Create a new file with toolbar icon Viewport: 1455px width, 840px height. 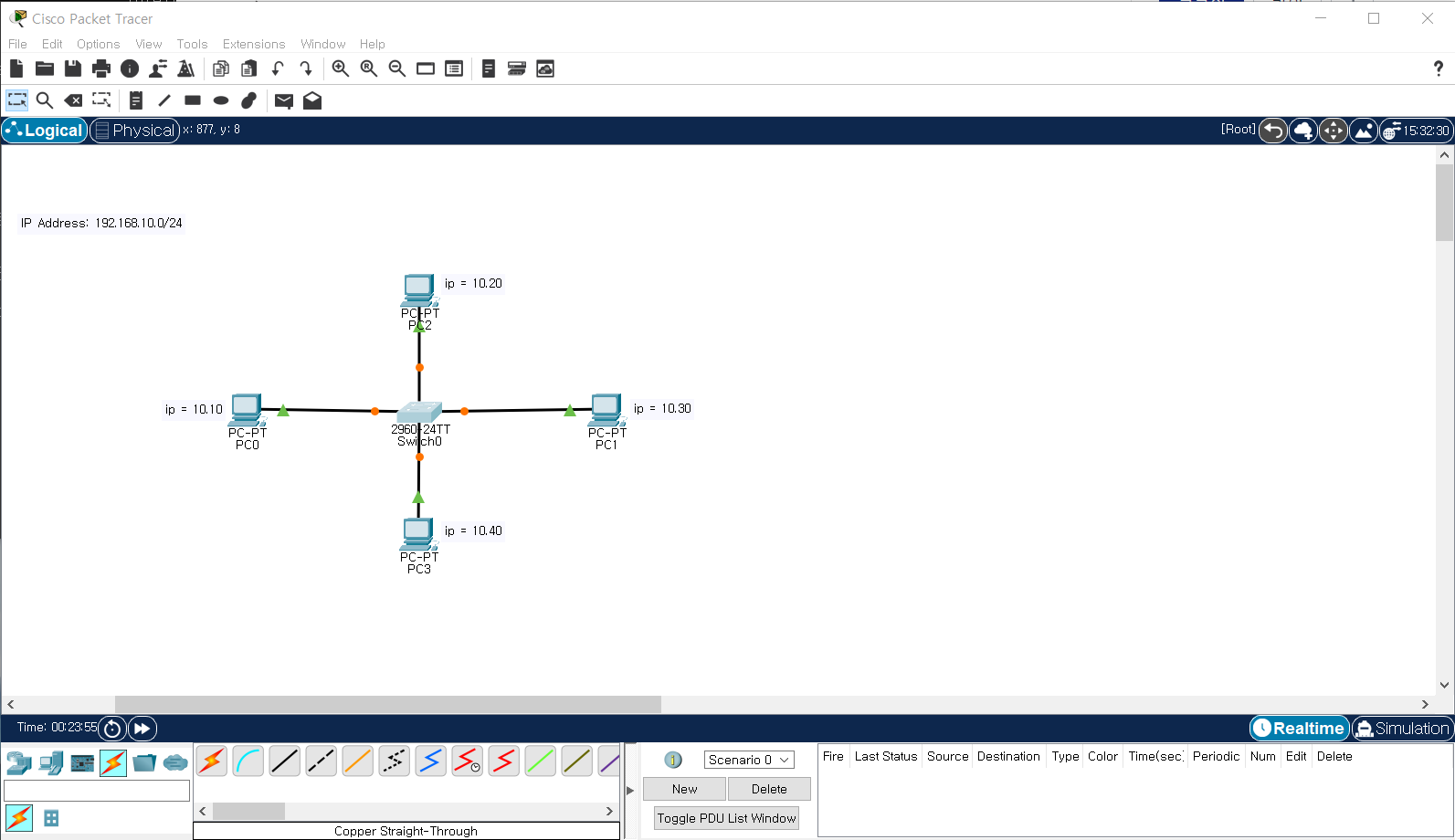[16, 68]
